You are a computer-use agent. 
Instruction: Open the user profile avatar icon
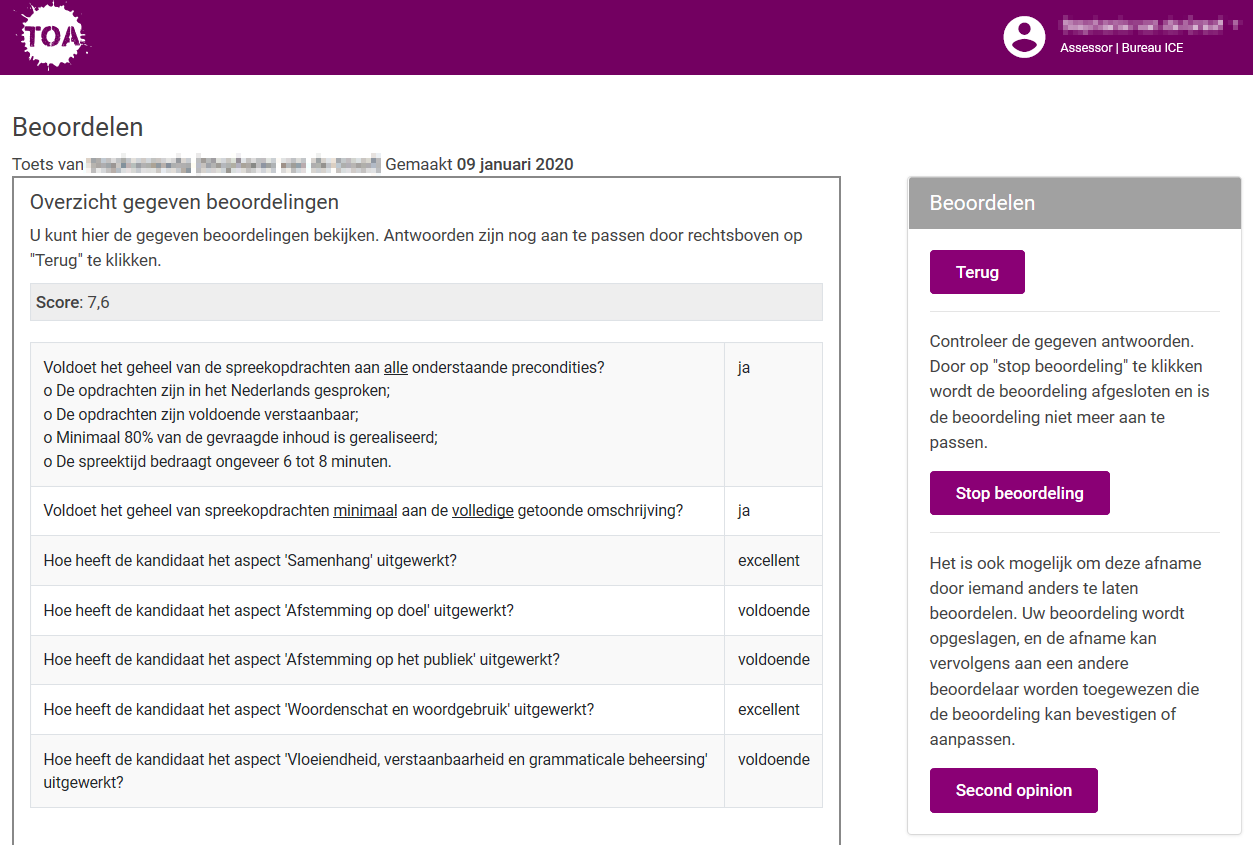pyautogui.click(x=1024, y=37)
